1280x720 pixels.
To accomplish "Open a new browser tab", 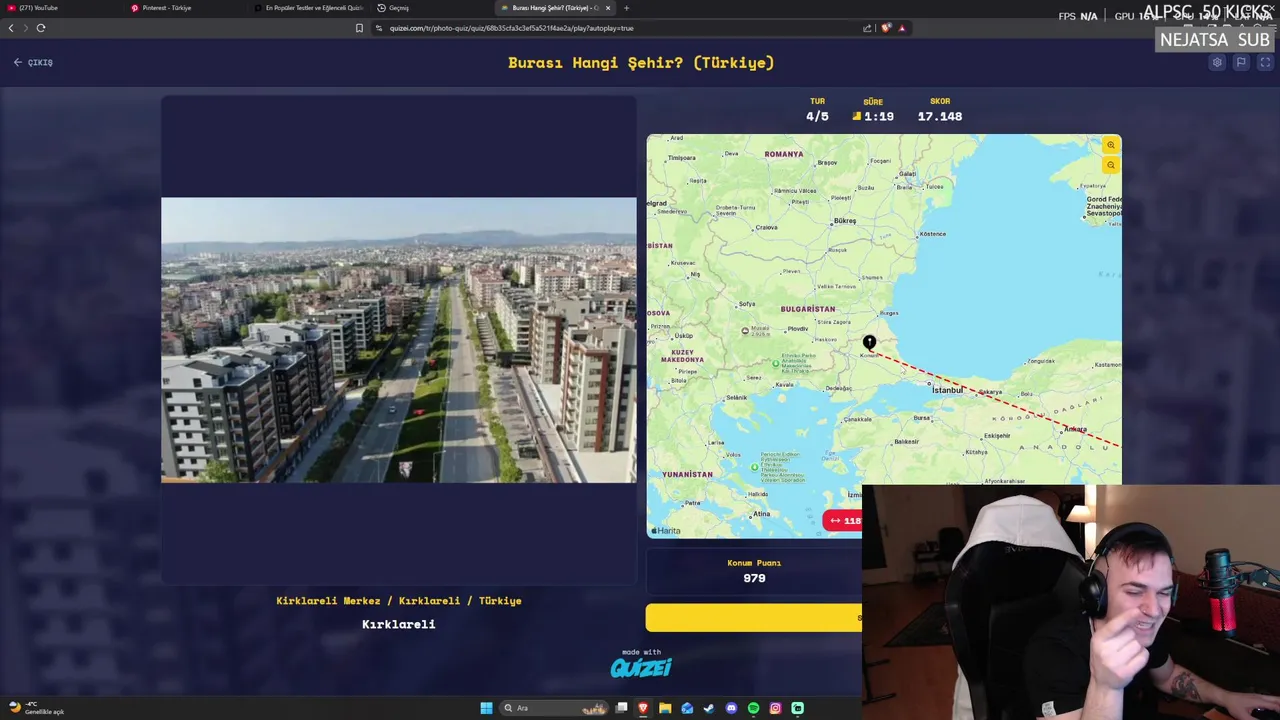I will pos(627,8).
